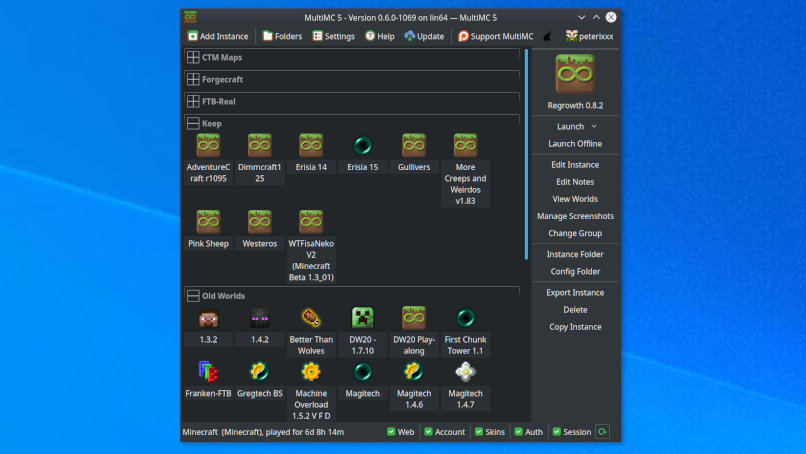Click the Regrowth 0.8.2 name label
This screenshot has width=806, height=454.
(x=575, y=105)
